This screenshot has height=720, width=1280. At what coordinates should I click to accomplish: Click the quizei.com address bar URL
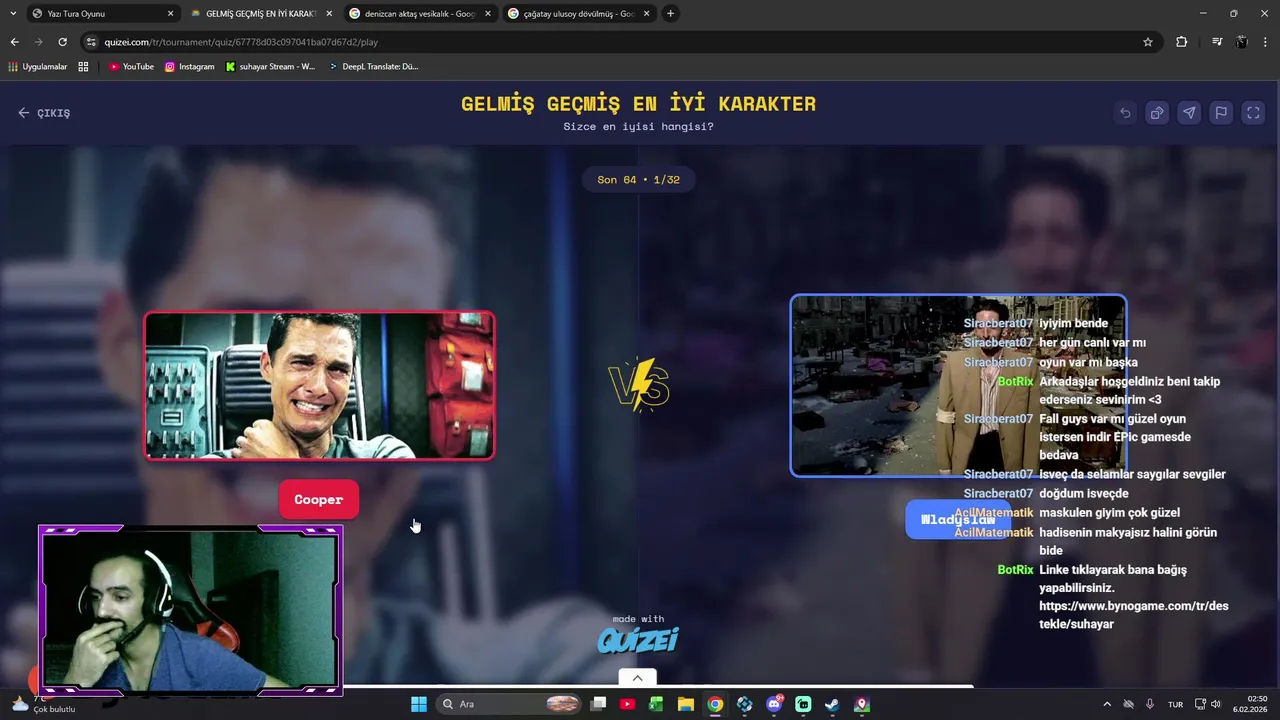tap(241, 42)
